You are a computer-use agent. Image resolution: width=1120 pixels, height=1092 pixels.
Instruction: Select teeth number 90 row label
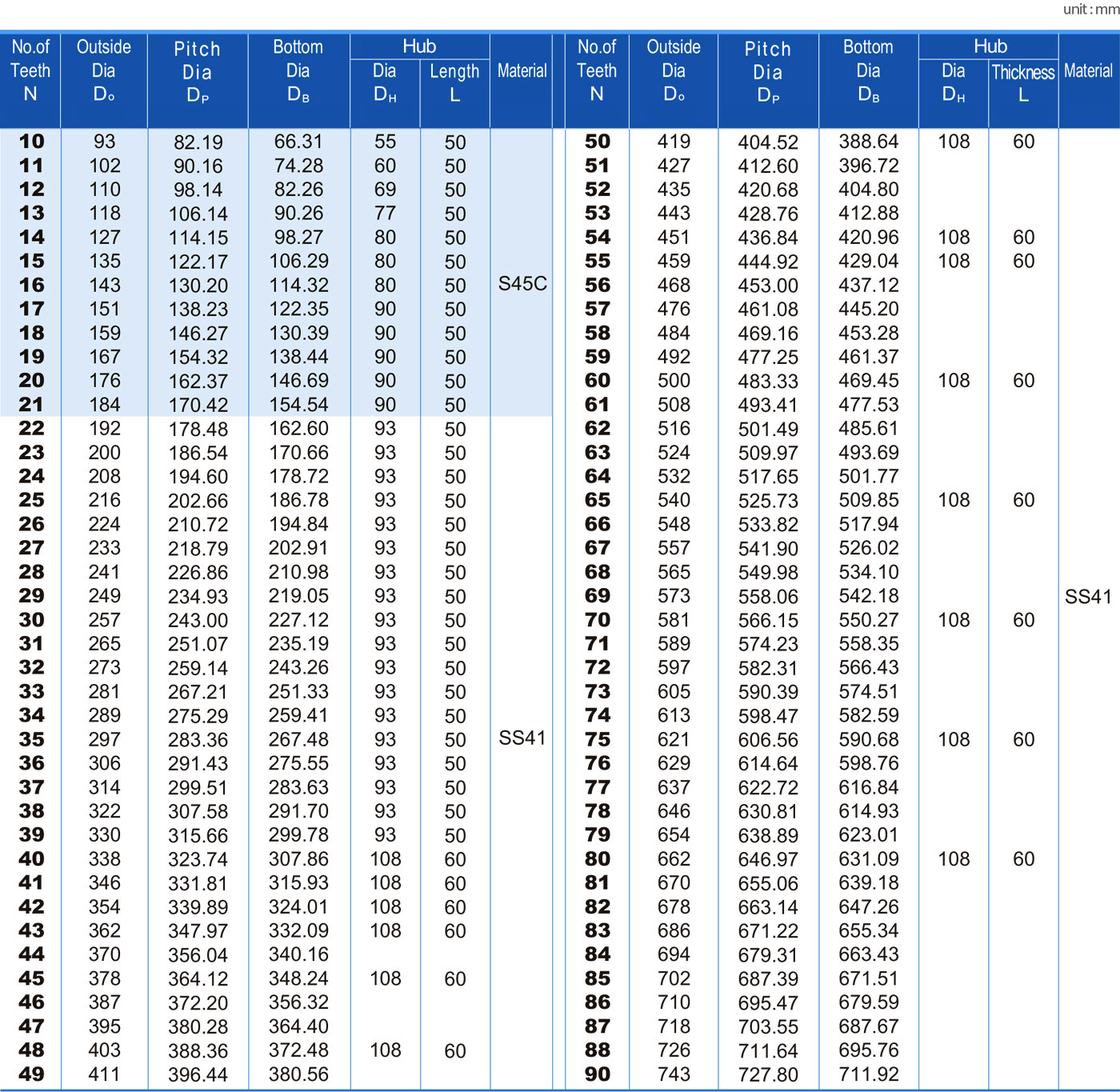(x=598, y=1074)
